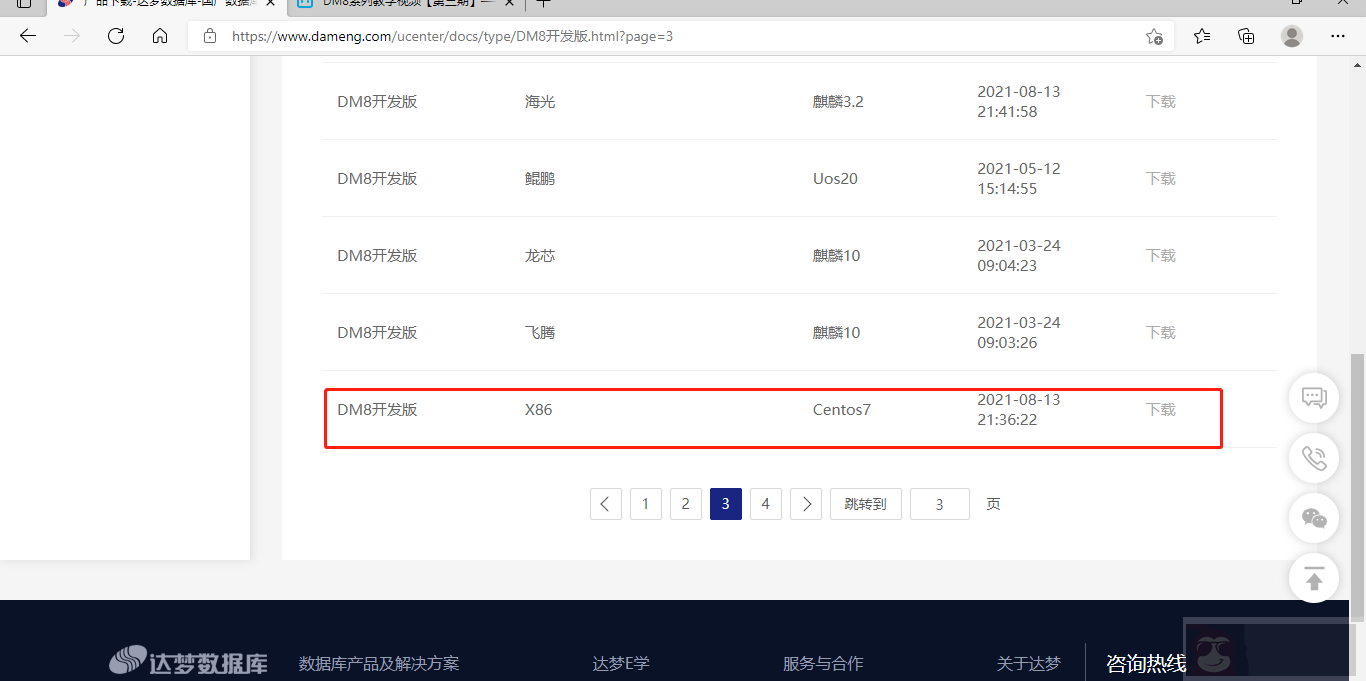Click the phone hotline floating icon
The width and height of the screenshot is (1366, 681).
pyautogui.click(x=1313, y=457)
